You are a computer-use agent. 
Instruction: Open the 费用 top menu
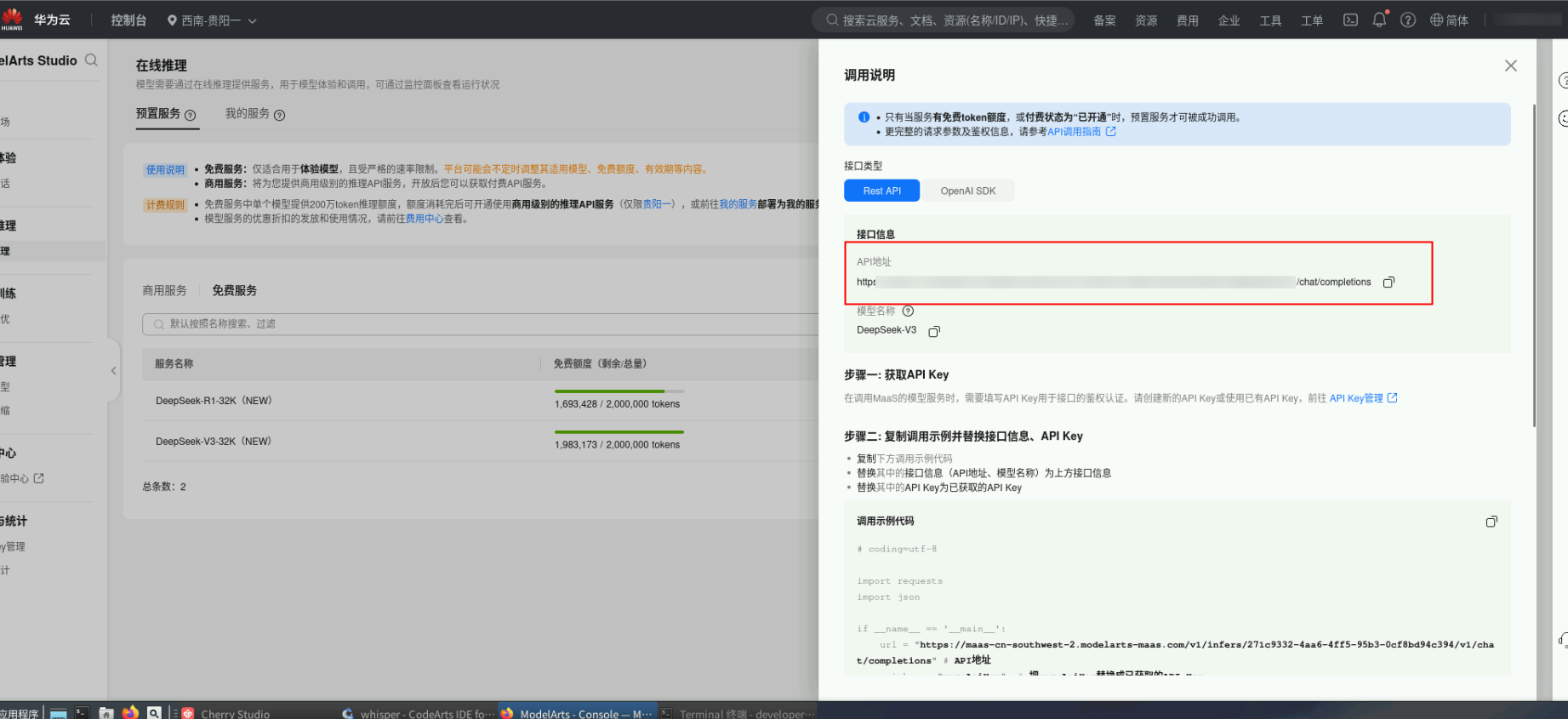coord(1188,20)
